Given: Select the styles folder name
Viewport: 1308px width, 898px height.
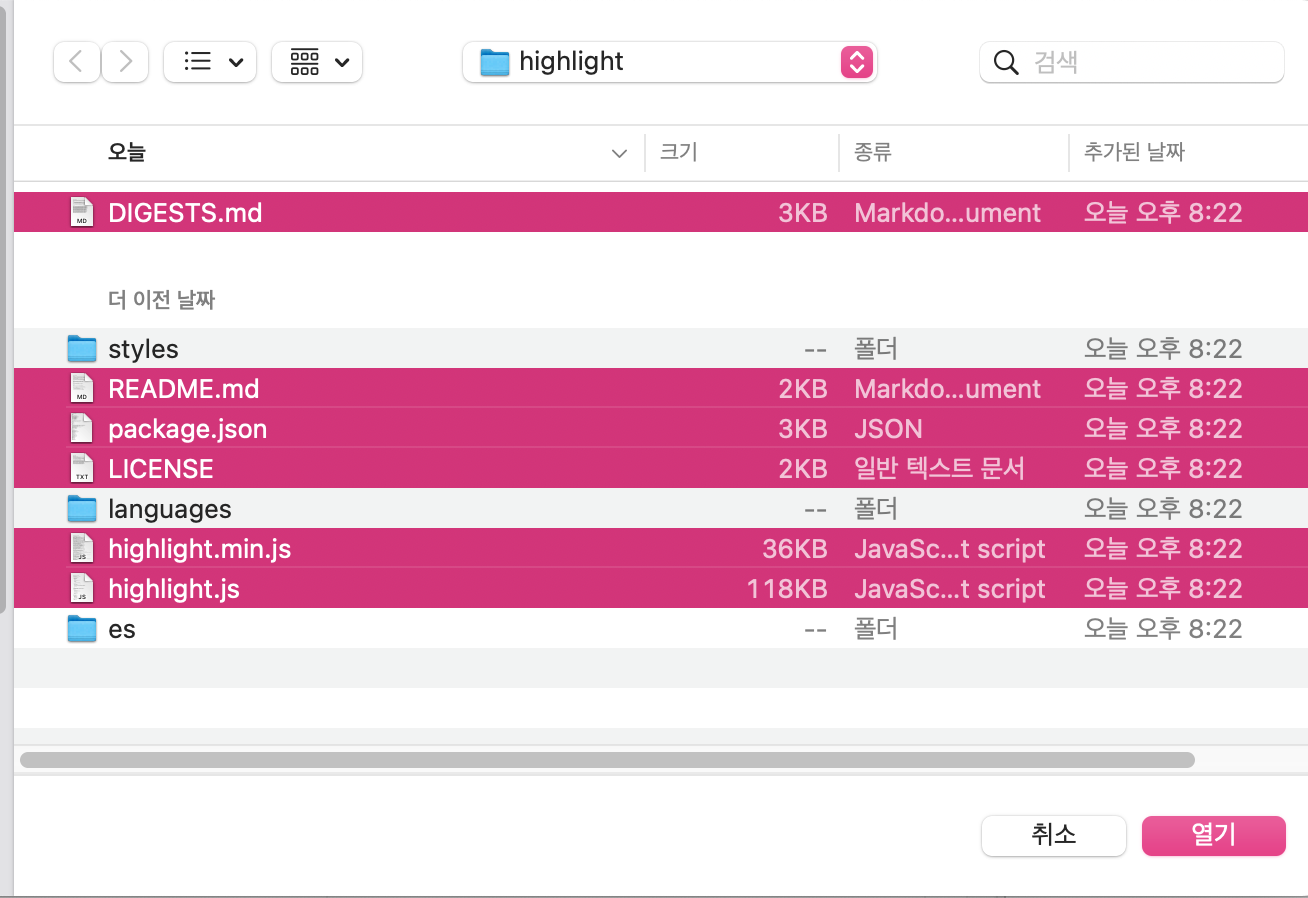Looking at the screenshot, I should click(x=143, y=349).
